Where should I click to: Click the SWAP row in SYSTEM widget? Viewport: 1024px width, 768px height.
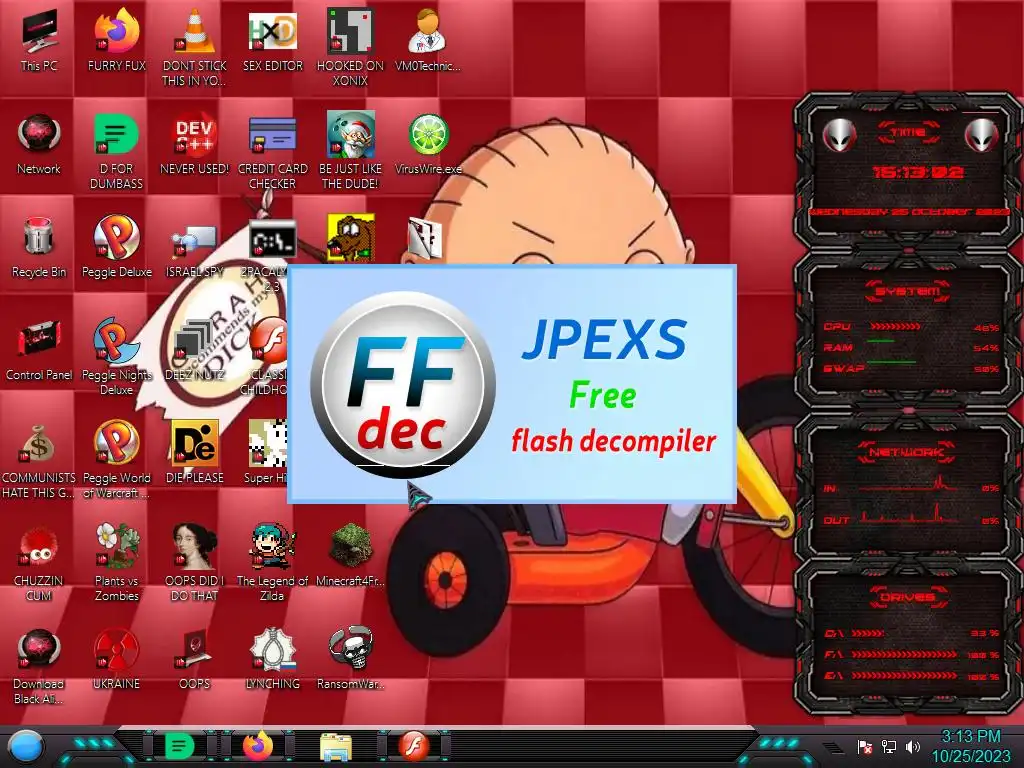click(x=912, y=368)
